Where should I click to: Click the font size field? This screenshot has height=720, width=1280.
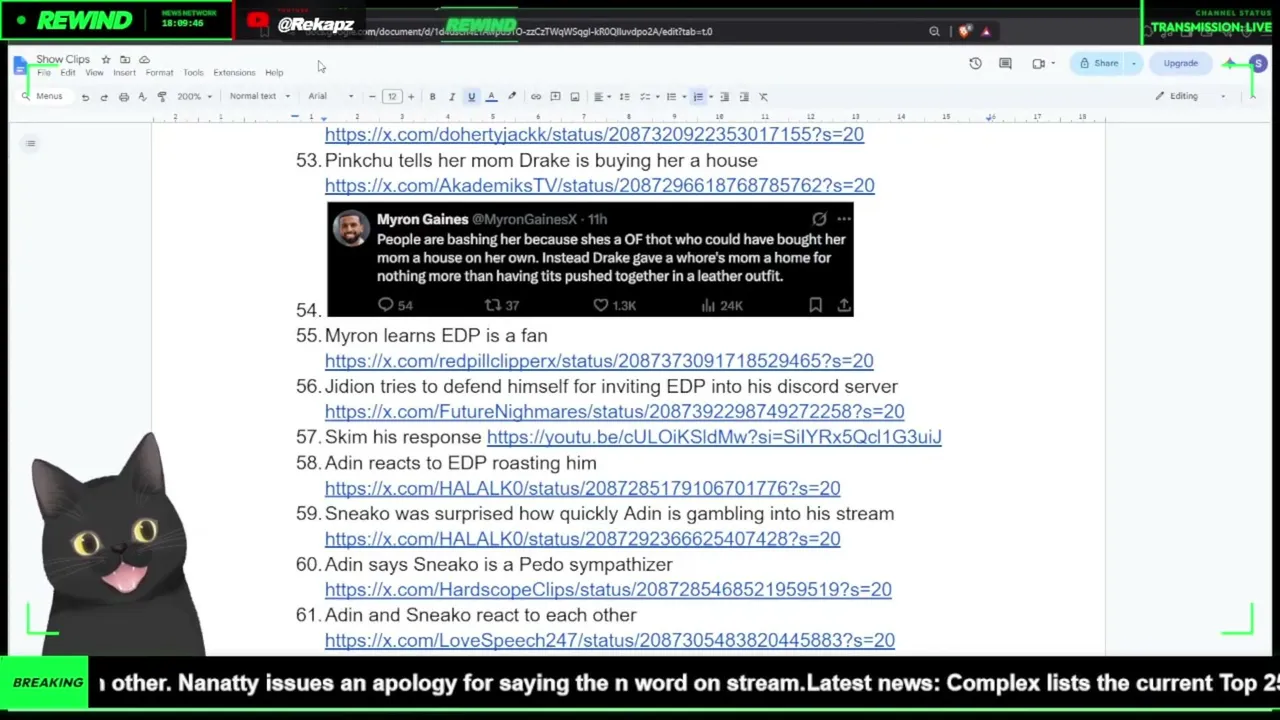392,97
